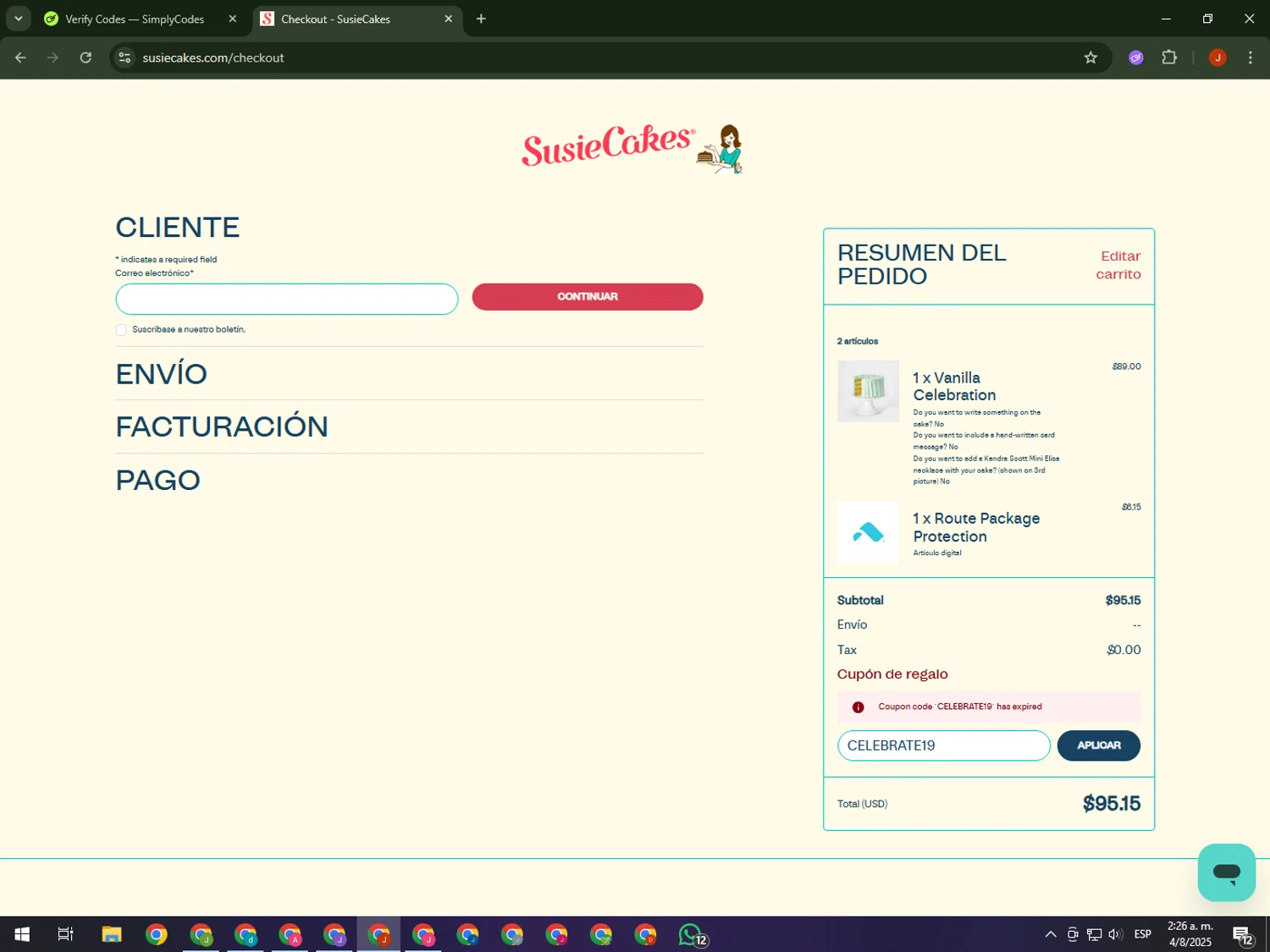Click the '2 artículos' count text
Viewport: 1270px width, 952px height.
(858, 341)
